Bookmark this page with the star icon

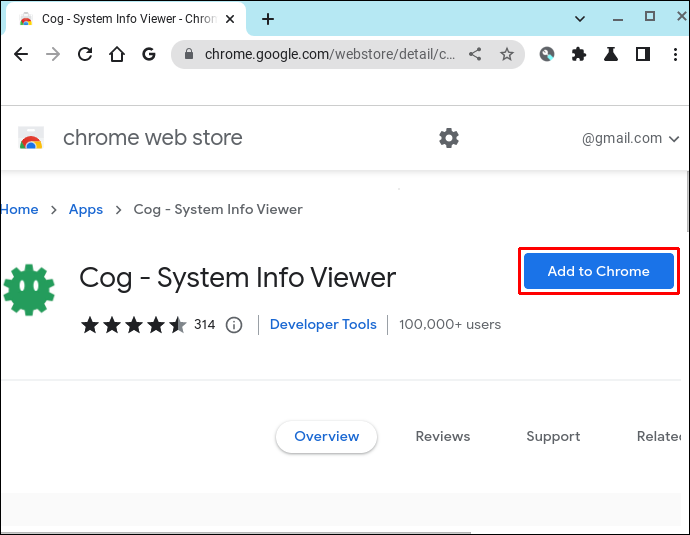(x=507, y=54)
